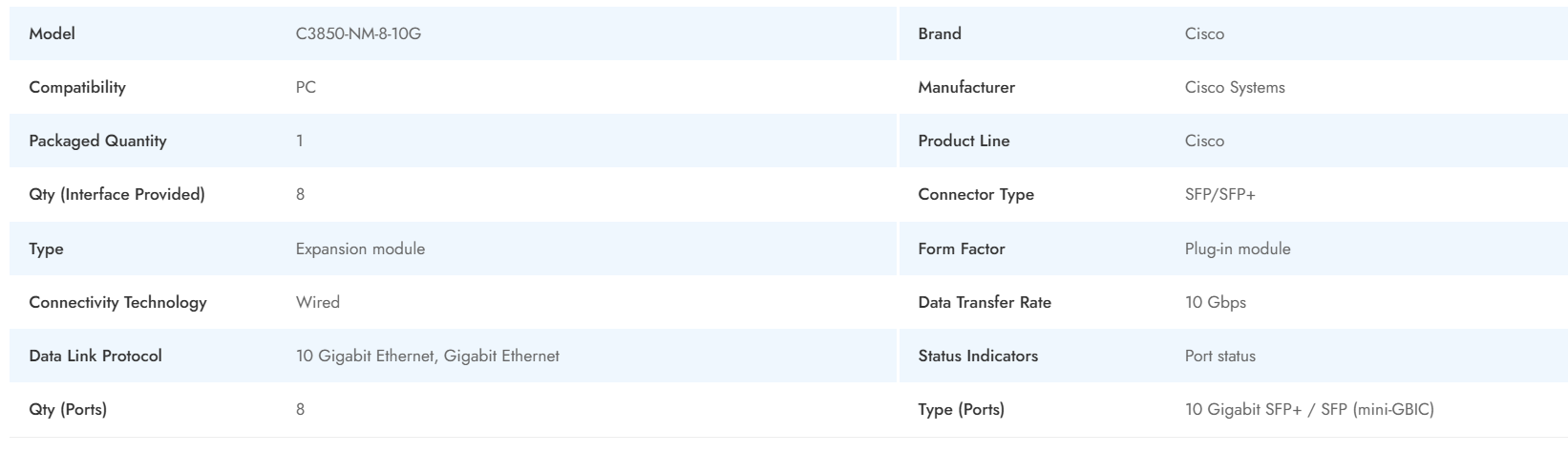Select the Status Indicators label

point(978,356)
